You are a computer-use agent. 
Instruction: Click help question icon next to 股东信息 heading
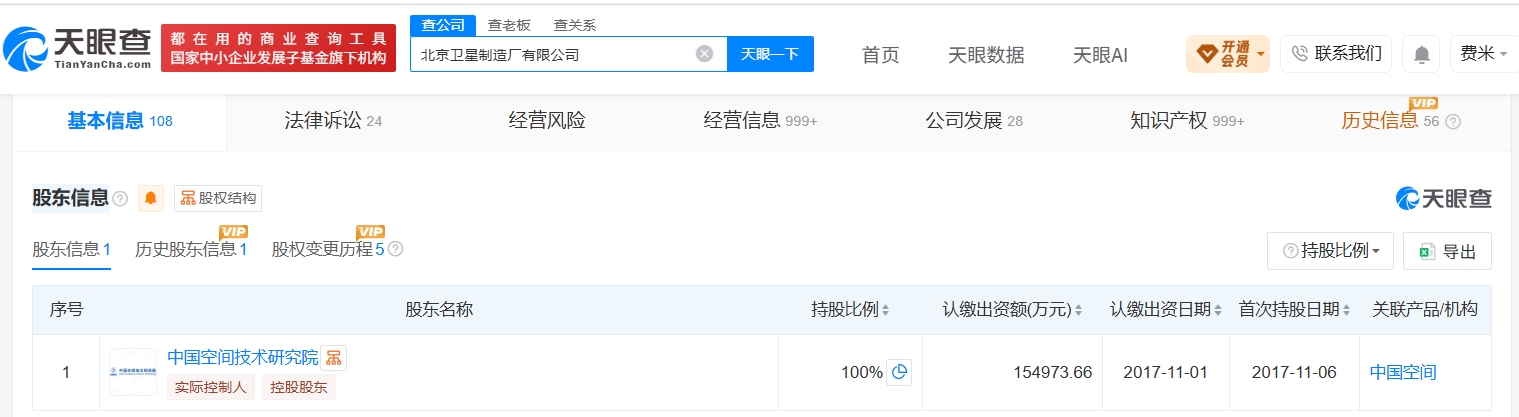point(120,198)
